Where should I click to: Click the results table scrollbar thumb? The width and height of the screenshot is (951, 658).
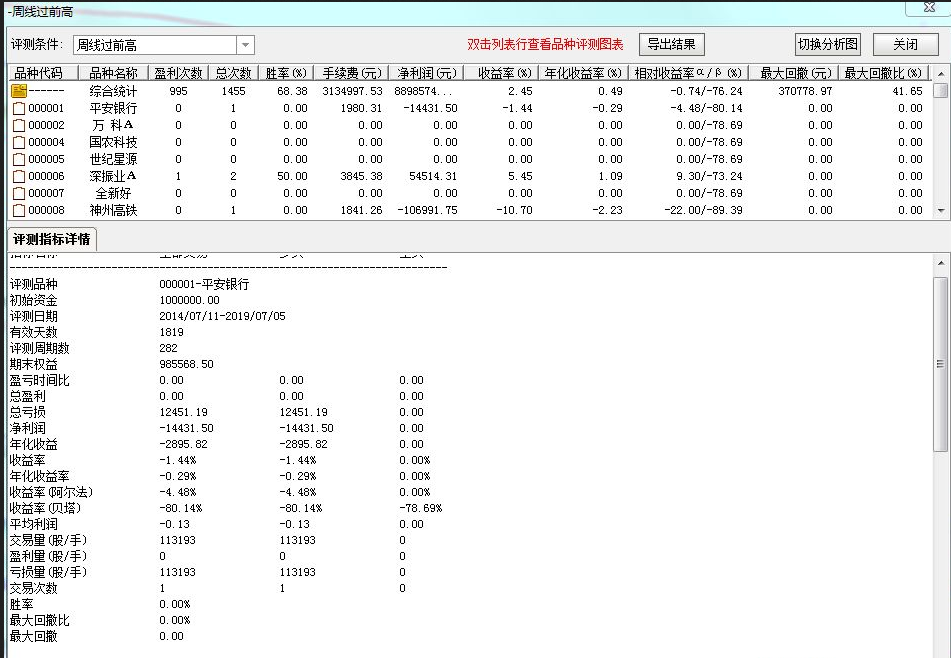(x=941, y=90)
